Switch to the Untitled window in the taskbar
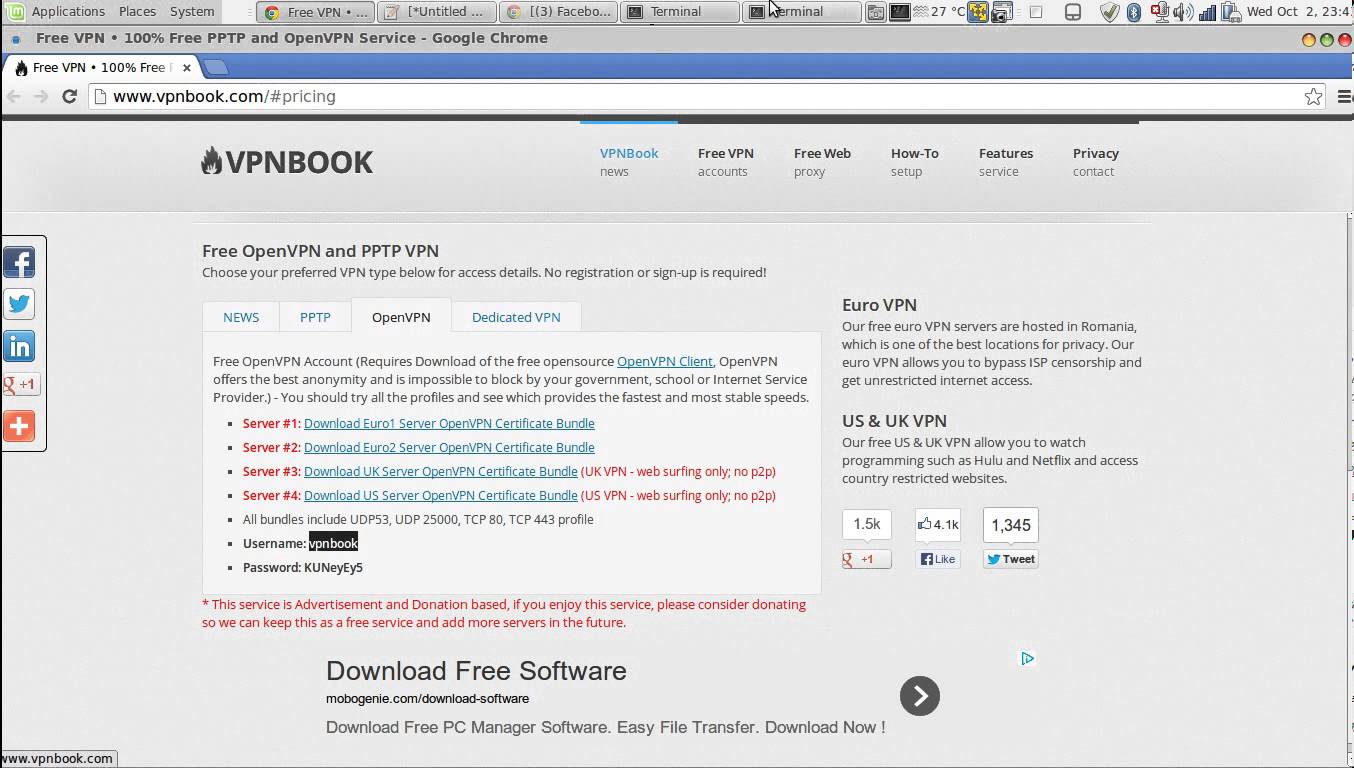Image resolution: width=1354 pixels, height=768 pixels. pos(438,12)
